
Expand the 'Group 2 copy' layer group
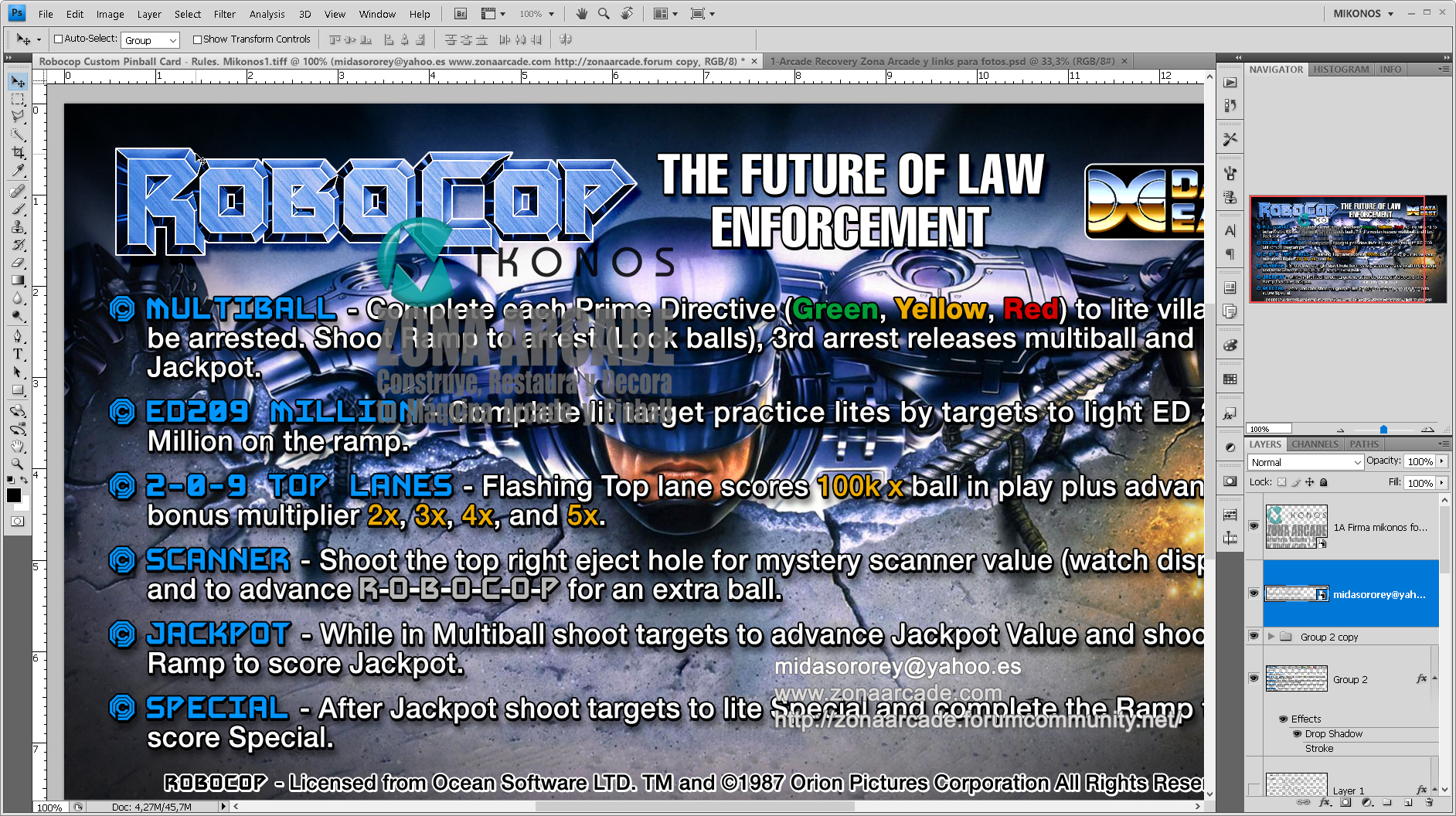tap(1271, 636)
